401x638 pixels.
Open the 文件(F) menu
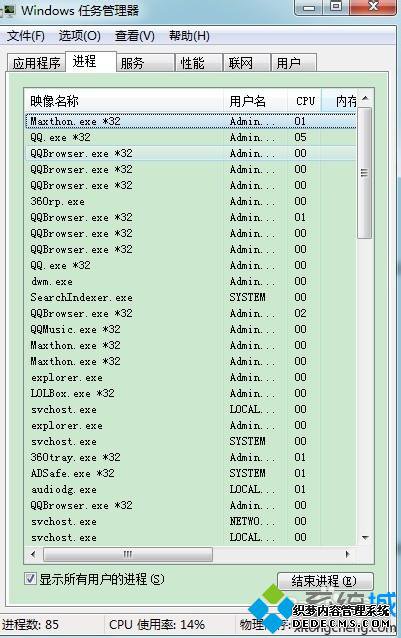tap(26, 36)
